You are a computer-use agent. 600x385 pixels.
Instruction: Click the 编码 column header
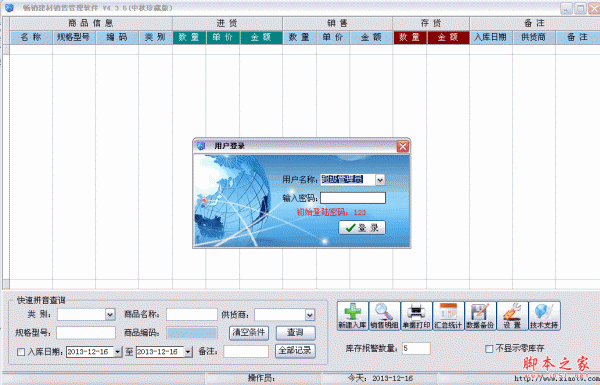tap(117, 37)
